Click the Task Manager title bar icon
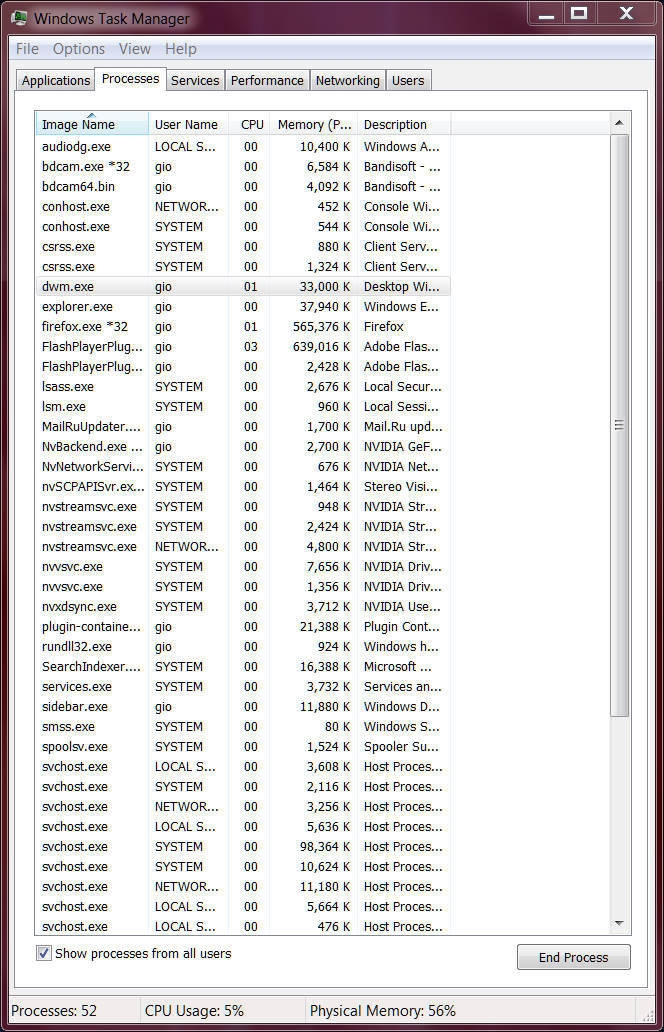Image resolution: width=664 pixels, height=1032 pixels. pos(19,18)
